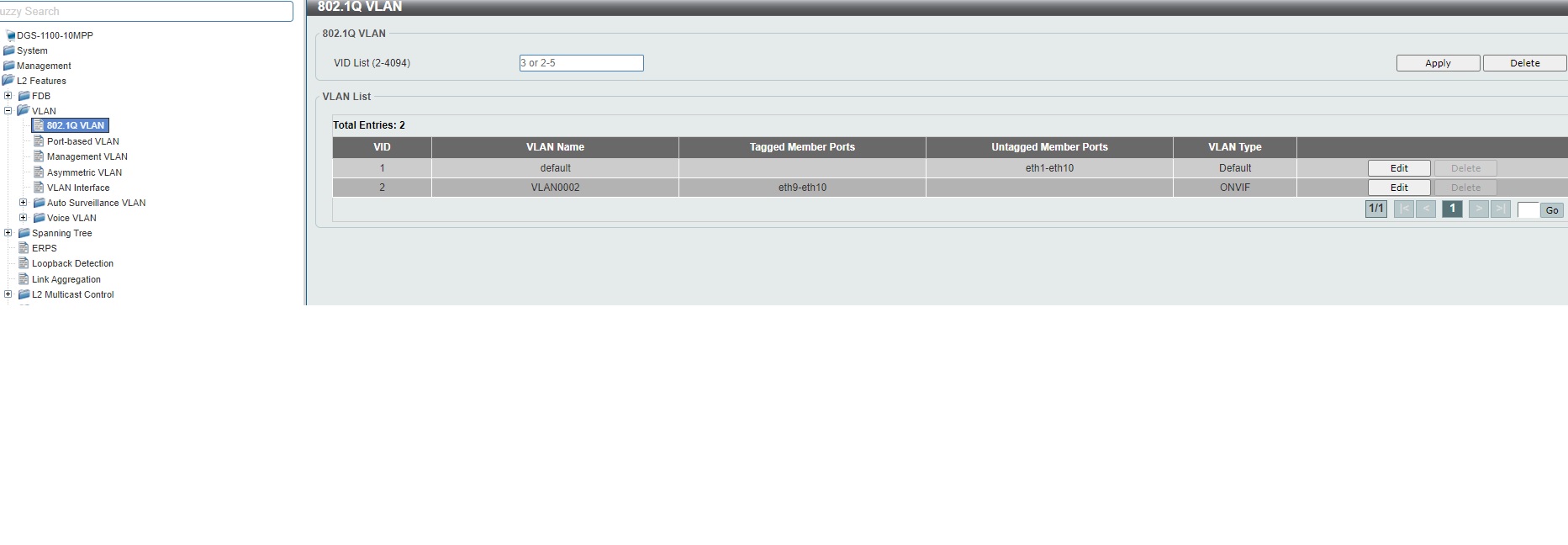Screen dimensions: 1568x545
Task: Click the Tagged Member Ports header
Action: point(802,147)
